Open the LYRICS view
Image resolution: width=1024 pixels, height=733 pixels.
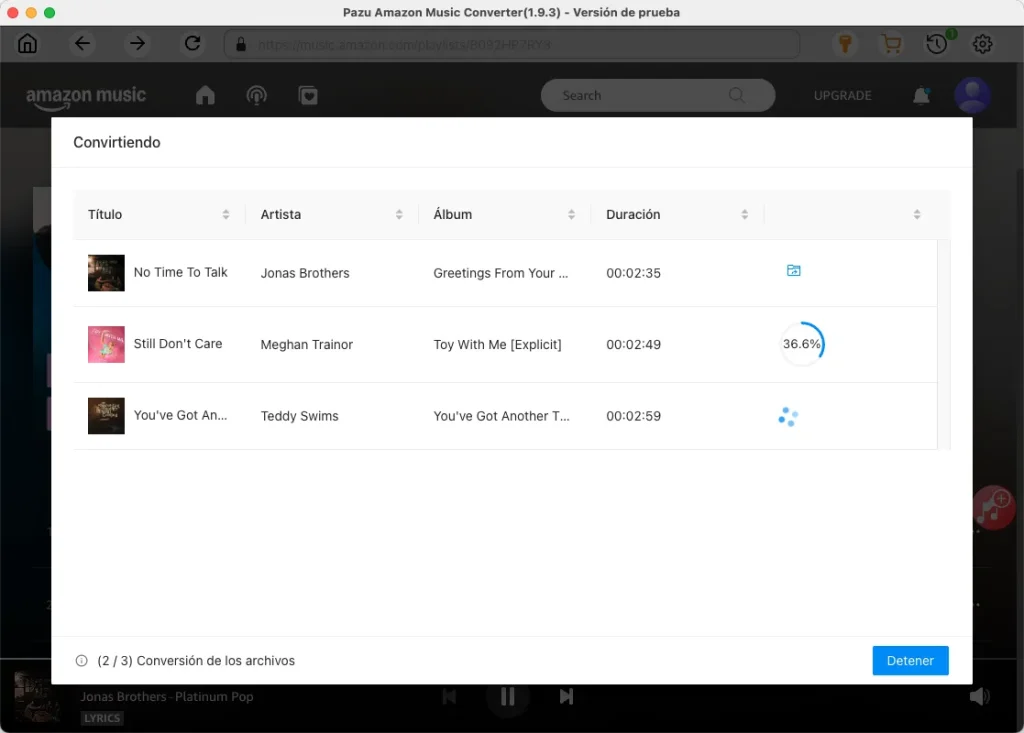click(101, 717)
